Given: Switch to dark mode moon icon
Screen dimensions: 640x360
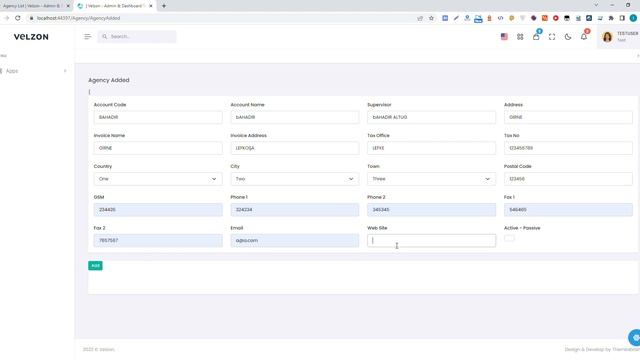Looking at the screenshot, I should tap(568, 37).
